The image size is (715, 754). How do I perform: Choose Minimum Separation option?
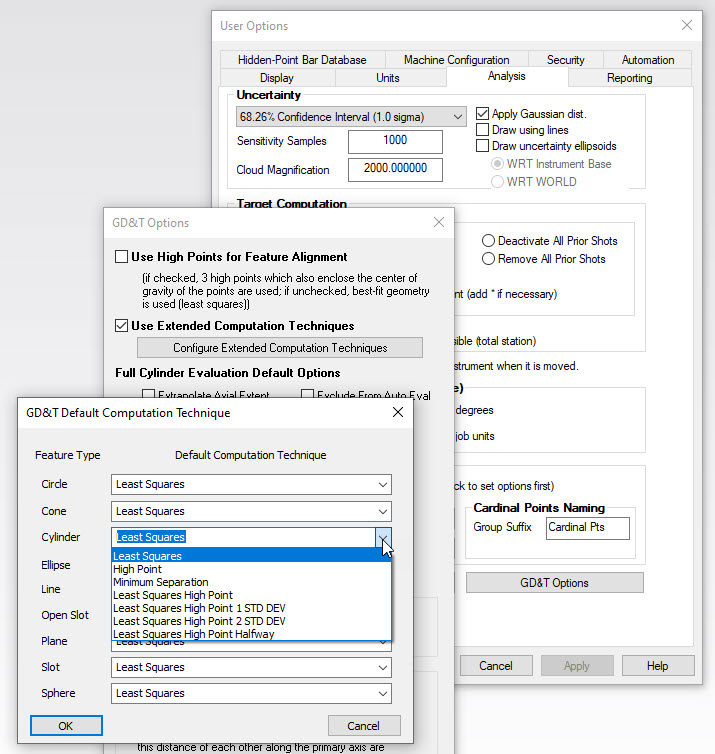tap(251, 582)
